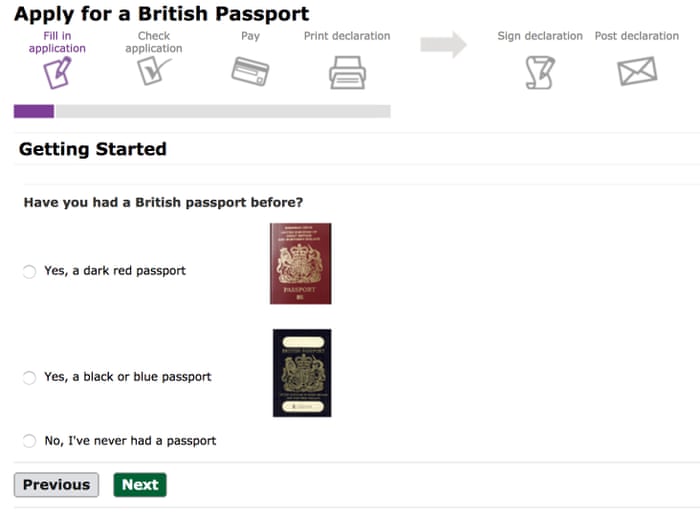The image size is (700, 515).
Task: Click the 'Print declaration' step label
Action: [347, 36]
